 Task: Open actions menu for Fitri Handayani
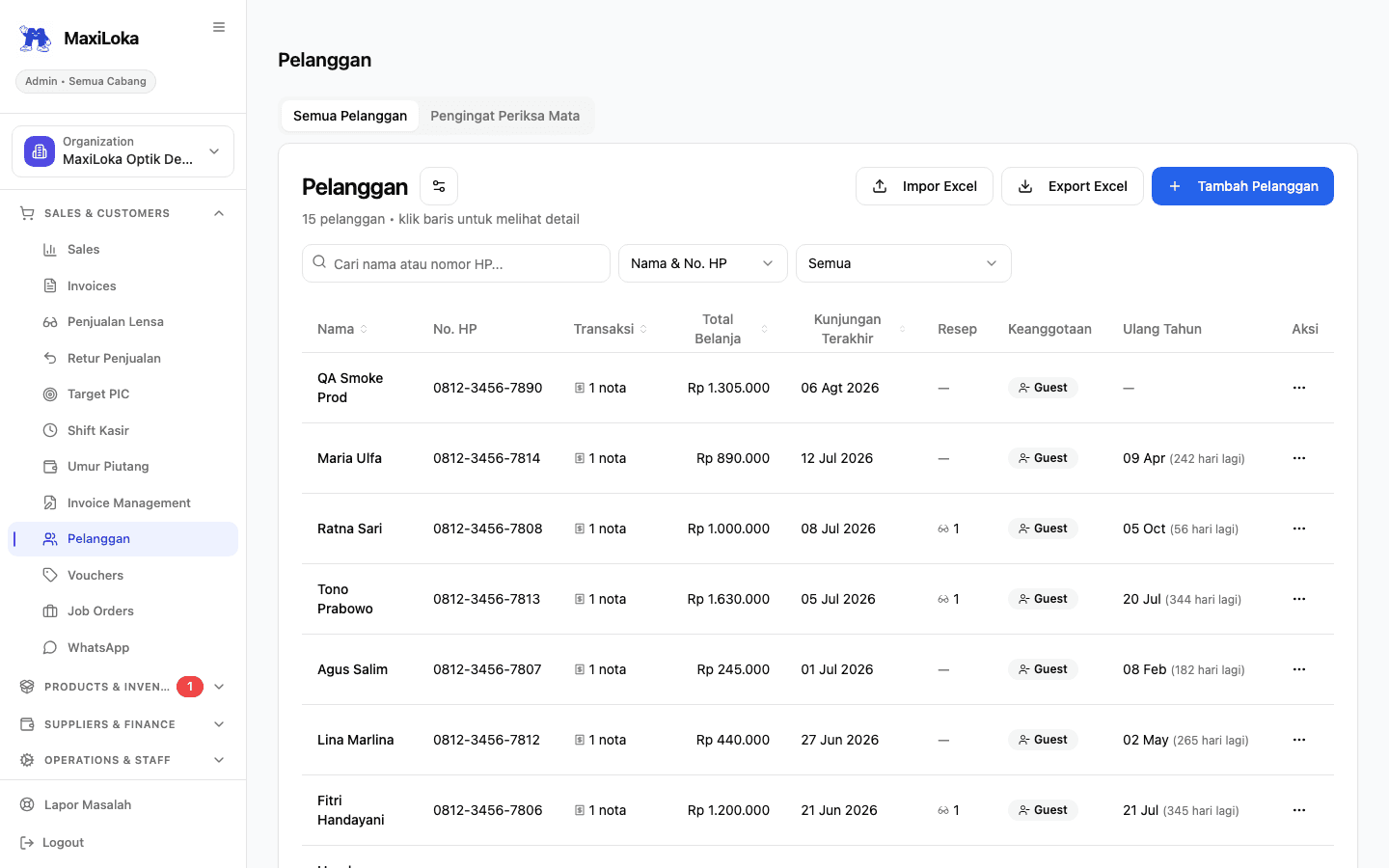coord(1299,810)
